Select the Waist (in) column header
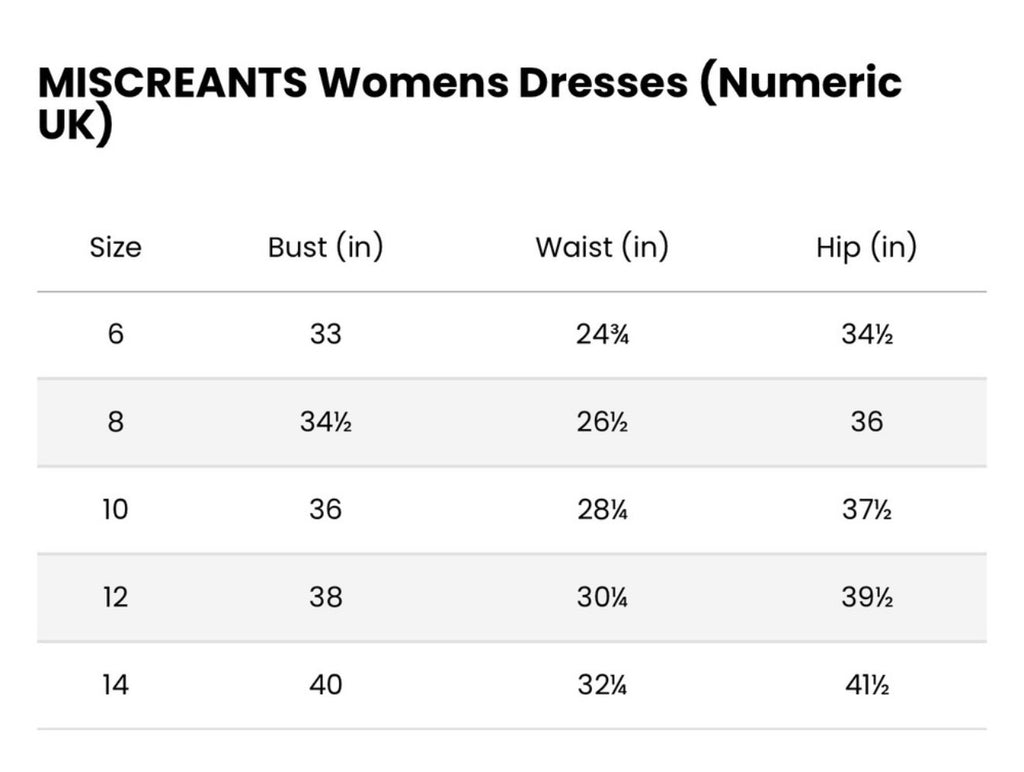The image size is (1024, 772). tap(602, 247)
